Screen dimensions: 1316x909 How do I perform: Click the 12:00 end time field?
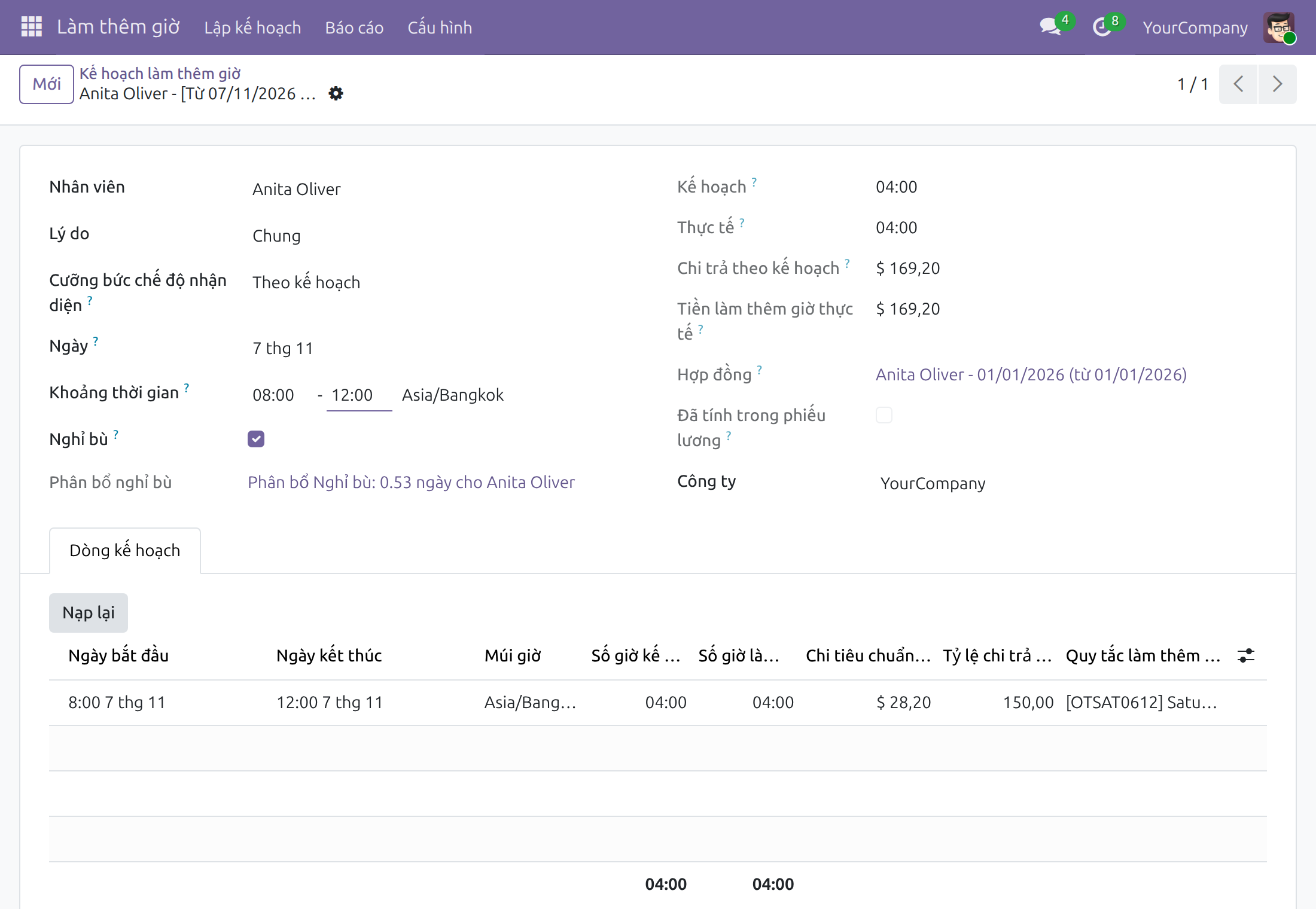coord(359,395)
